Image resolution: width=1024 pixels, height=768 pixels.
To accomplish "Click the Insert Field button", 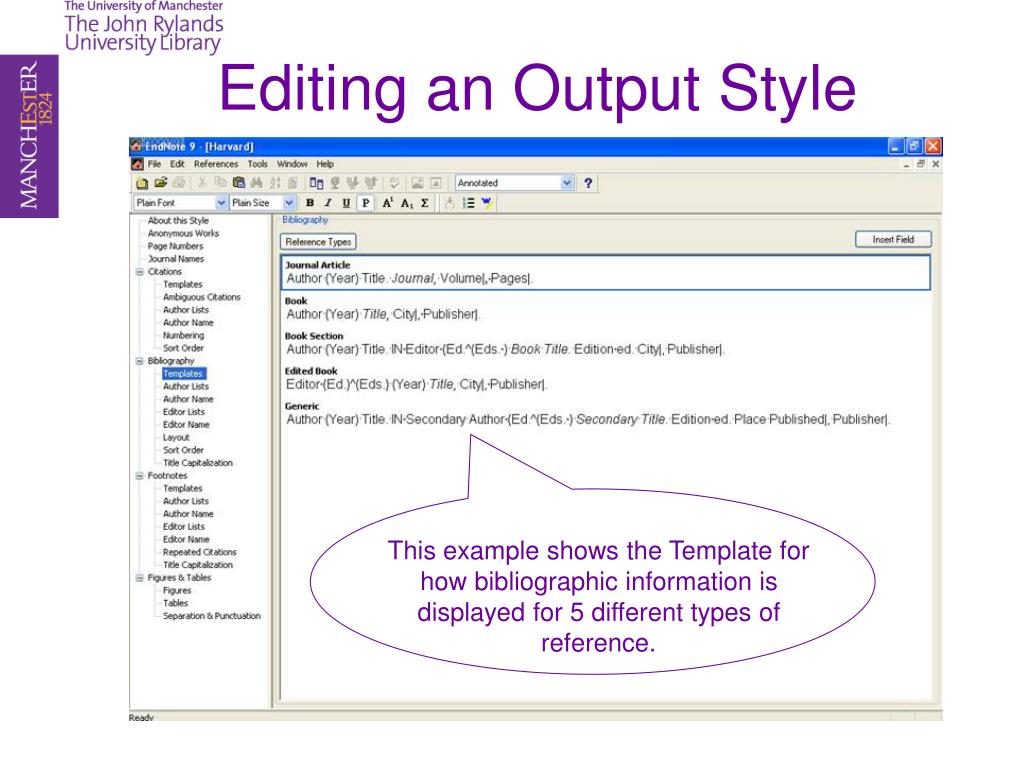I will pos(893,239).
